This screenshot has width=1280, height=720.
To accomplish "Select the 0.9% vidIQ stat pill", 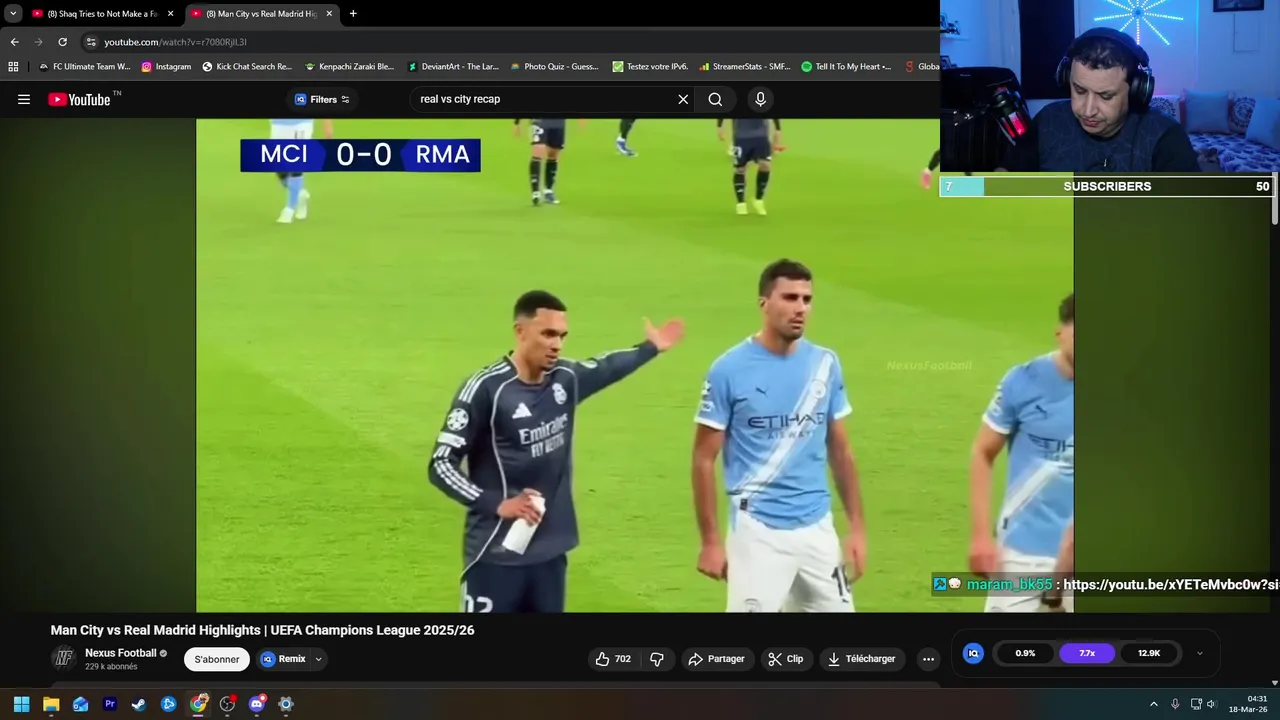I will (x=1025, y=653).
